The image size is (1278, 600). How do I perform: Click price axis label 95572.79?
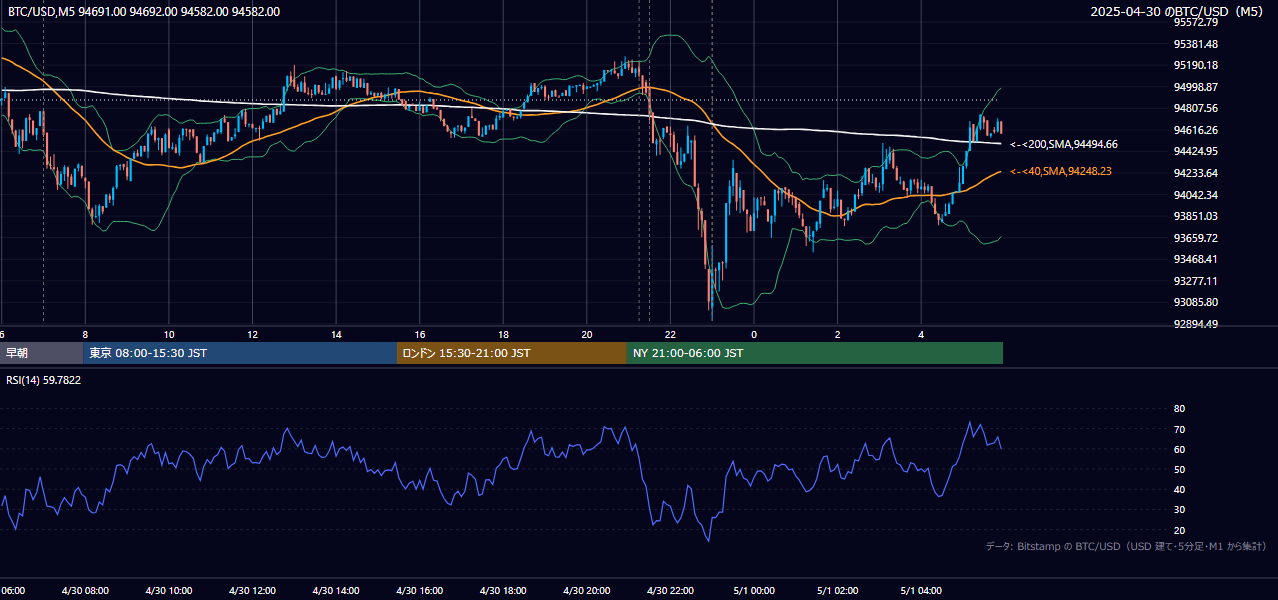click(1196, 22)
